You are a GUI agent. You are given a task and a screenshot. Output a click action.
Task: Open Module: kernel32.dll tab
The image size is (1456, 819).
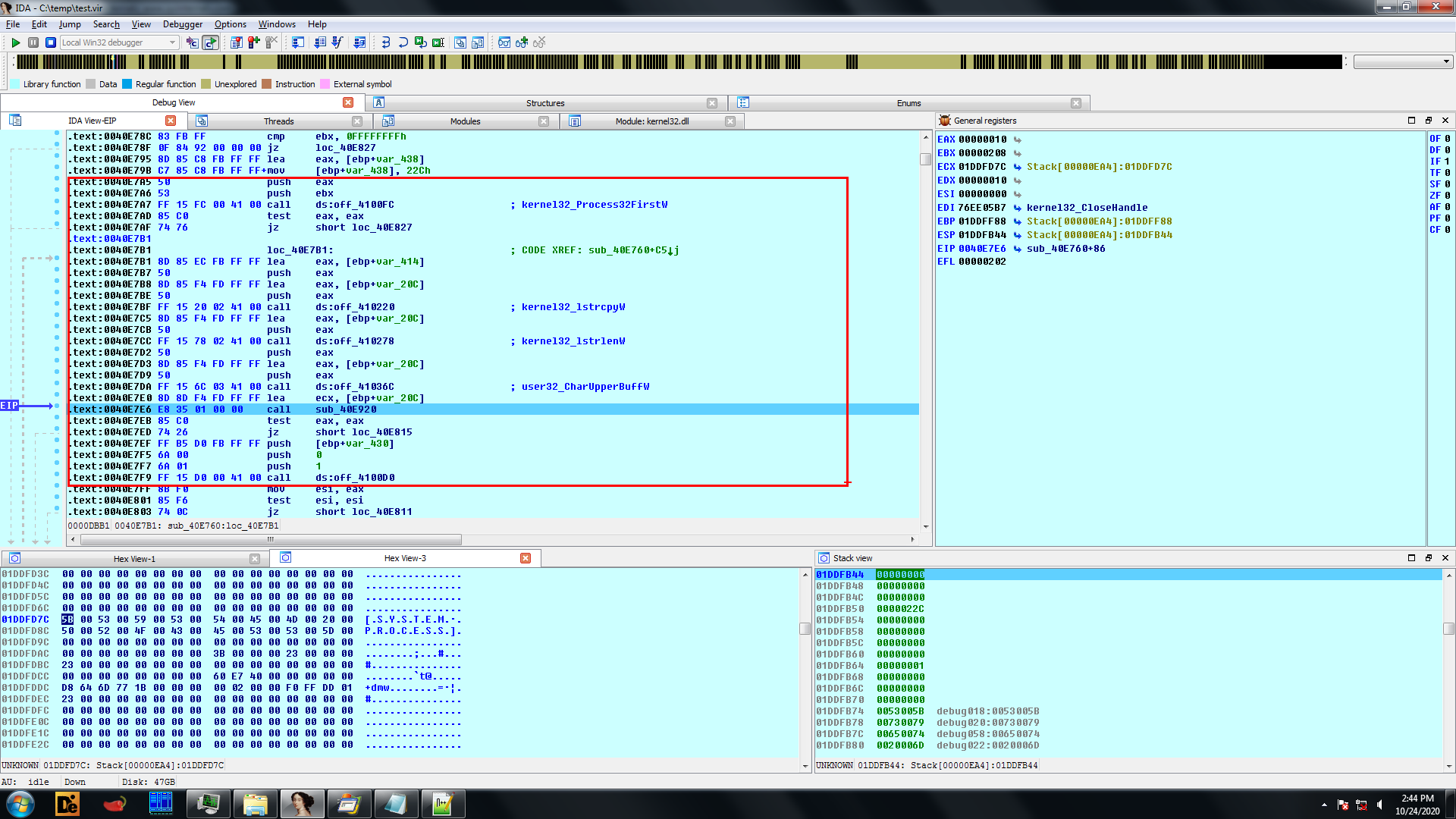click(x=651, y=121)
